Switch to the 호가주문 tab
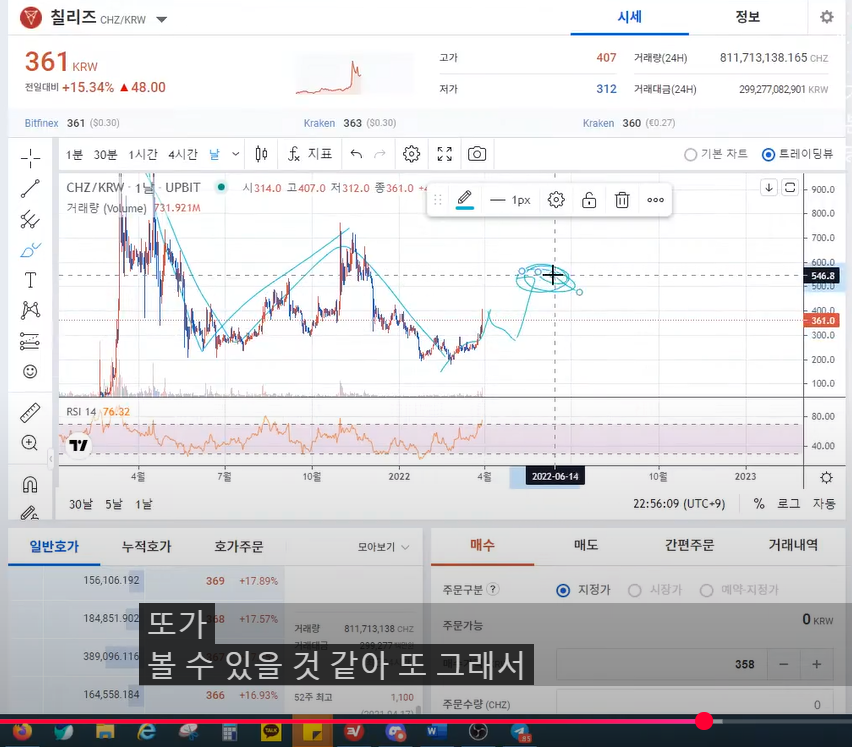The height and width of the screenshot is (747, 852). pyautogui.click(x=239, y=547)
